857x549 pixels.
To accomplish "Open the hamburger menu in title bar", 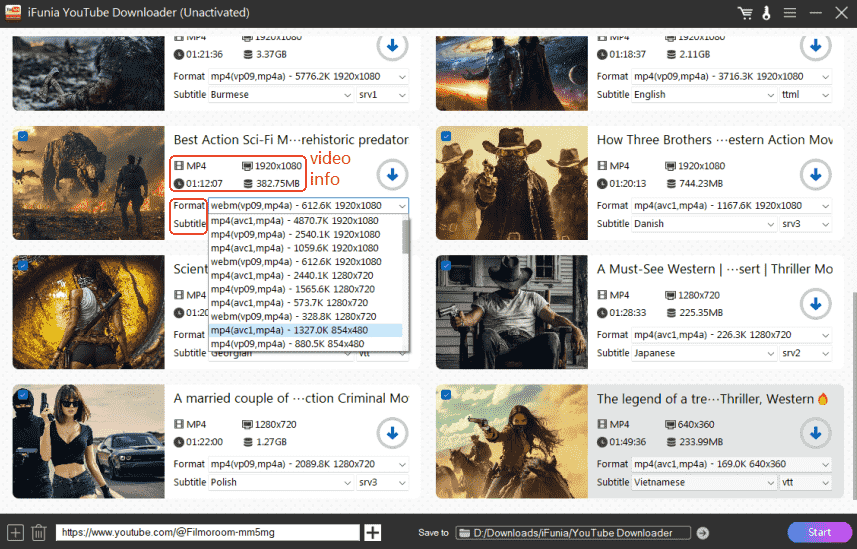I will point(790,12).
